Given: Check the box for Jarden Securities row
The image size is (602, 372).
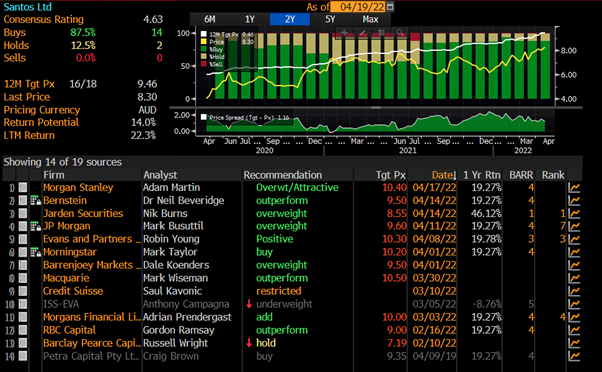Looking at the screenshot, I should [x=23, y=213].
